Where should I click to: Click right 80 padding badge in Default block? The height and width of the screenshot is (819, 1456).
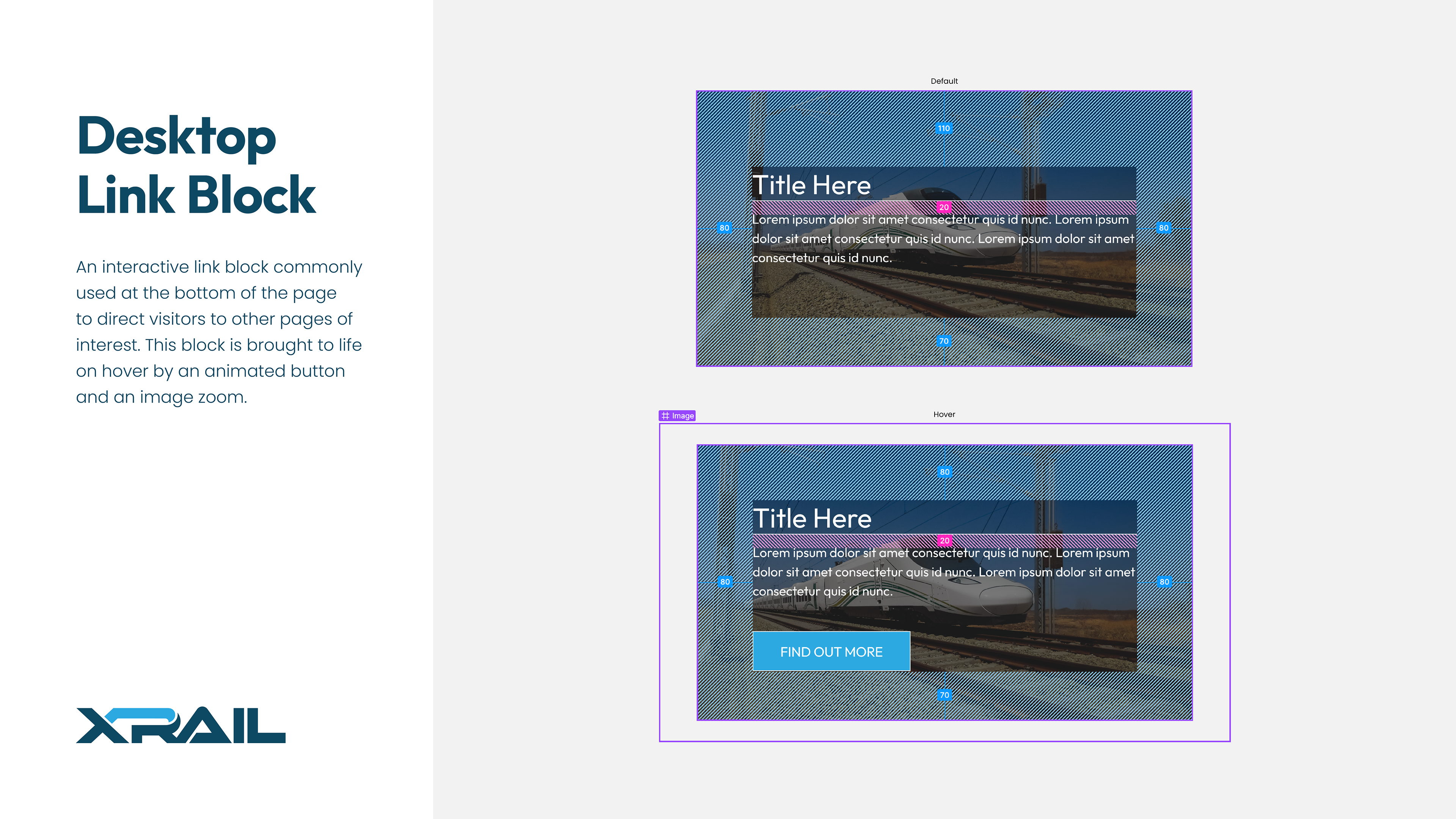(x=1163, y=228)
